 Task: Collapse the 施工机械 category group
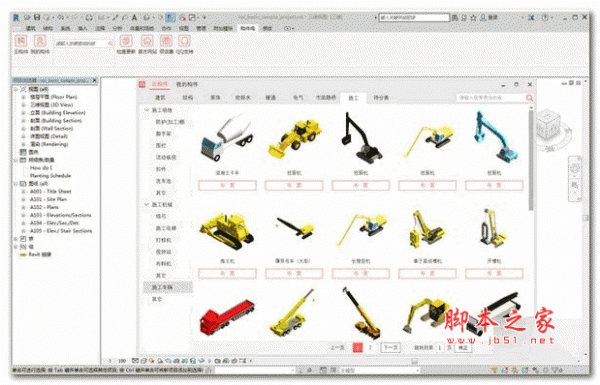(x=146, y=205)
